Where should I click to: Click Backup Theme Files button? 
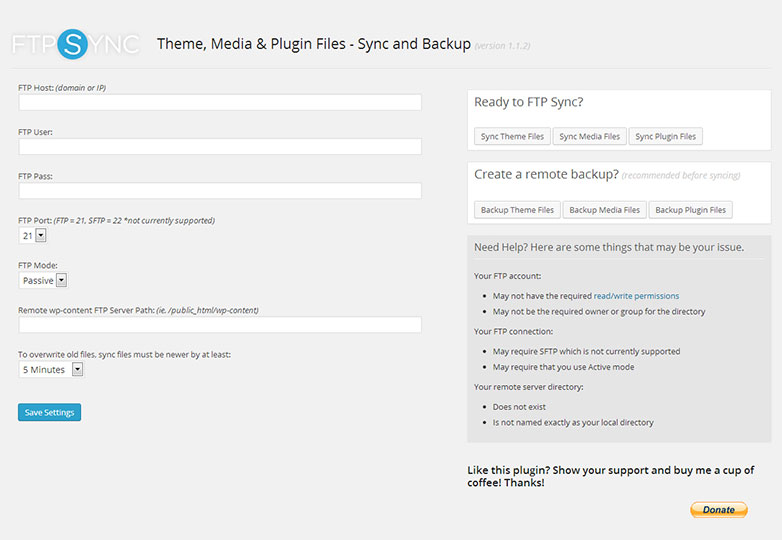(x=517, y=210)
